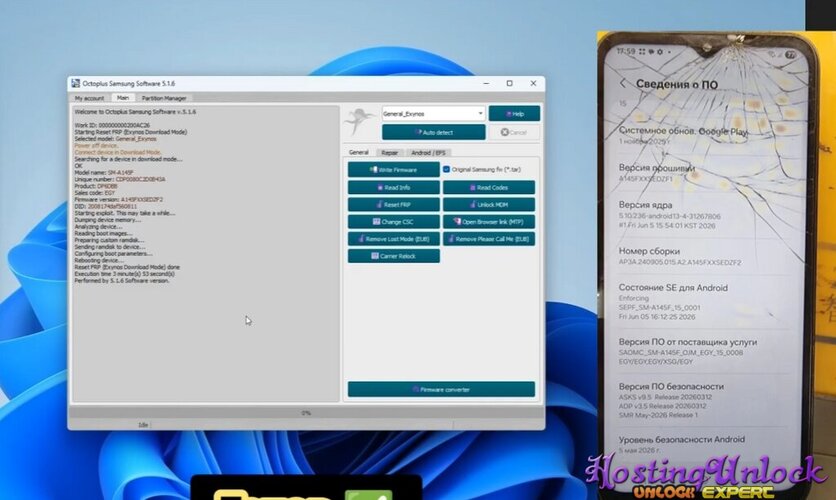Click the icon on Firmware converter button

tap(416, 389)
